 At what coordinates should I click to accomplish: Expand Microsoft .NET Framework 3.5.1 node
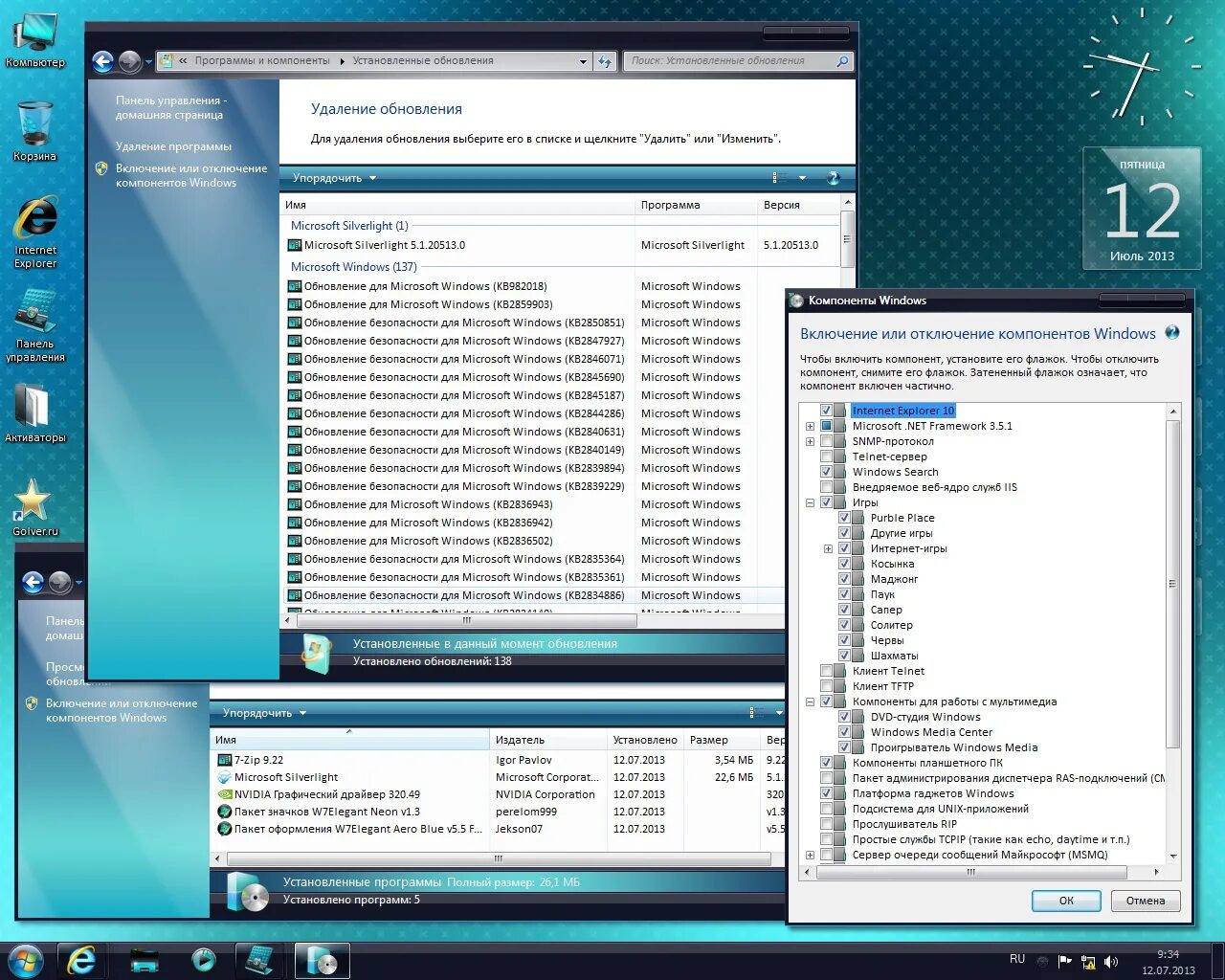811,426
